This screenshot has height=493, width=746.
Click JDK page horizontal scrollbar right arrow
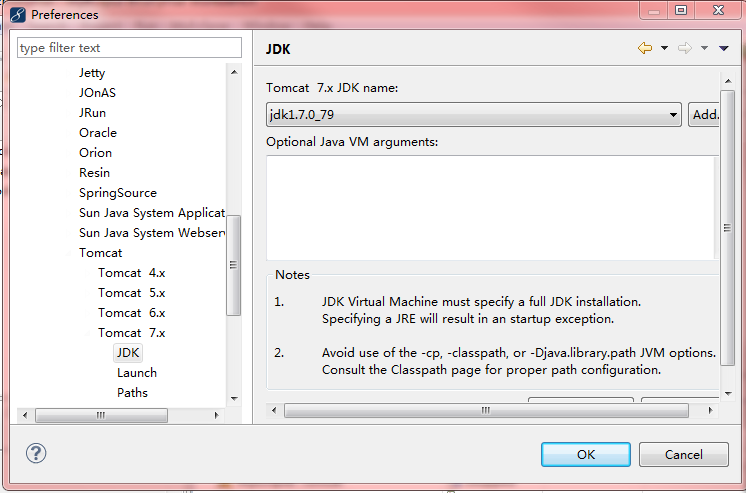click(x=710, y=410)
